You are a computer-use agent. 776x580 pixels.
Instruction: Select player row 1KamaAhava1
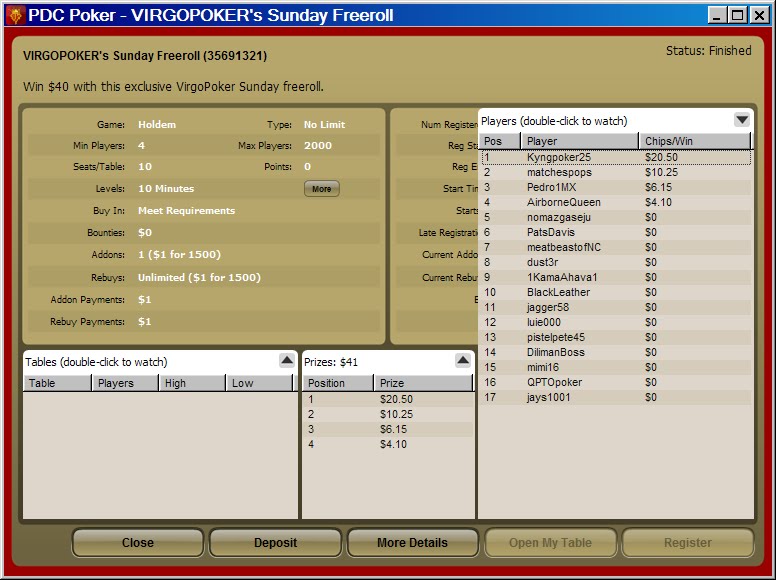(616, 277)
